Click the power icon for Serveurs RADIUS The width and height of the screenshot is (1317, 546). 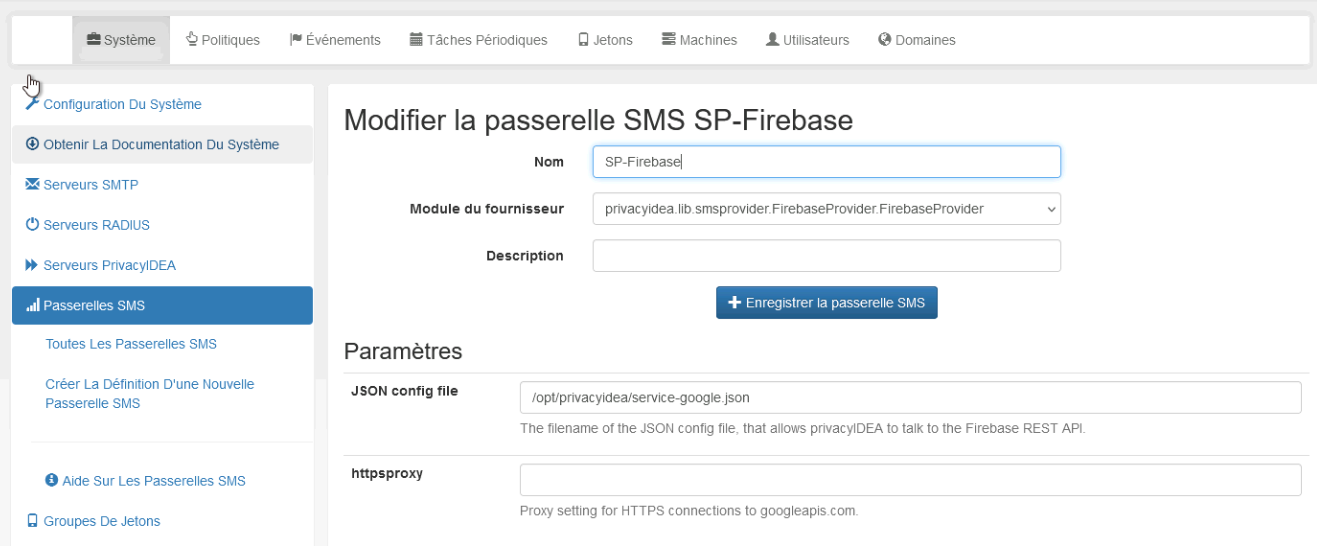[x=32, y=225]
